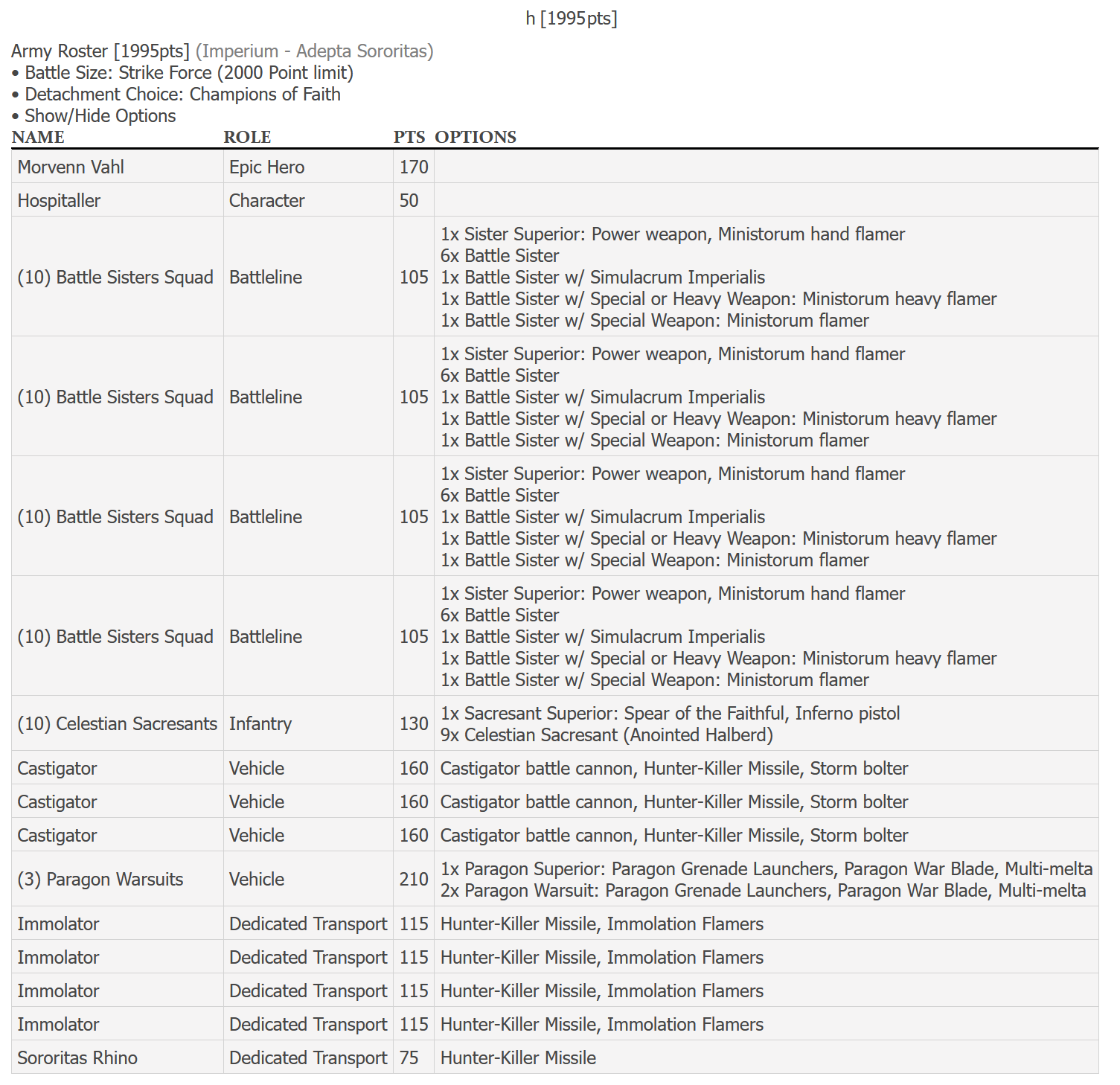Viewport: 1120px width, 1085px height.
Task: Toggle the Show/Hide Options link
Action: pyautogui.click(x=100, y=116)
